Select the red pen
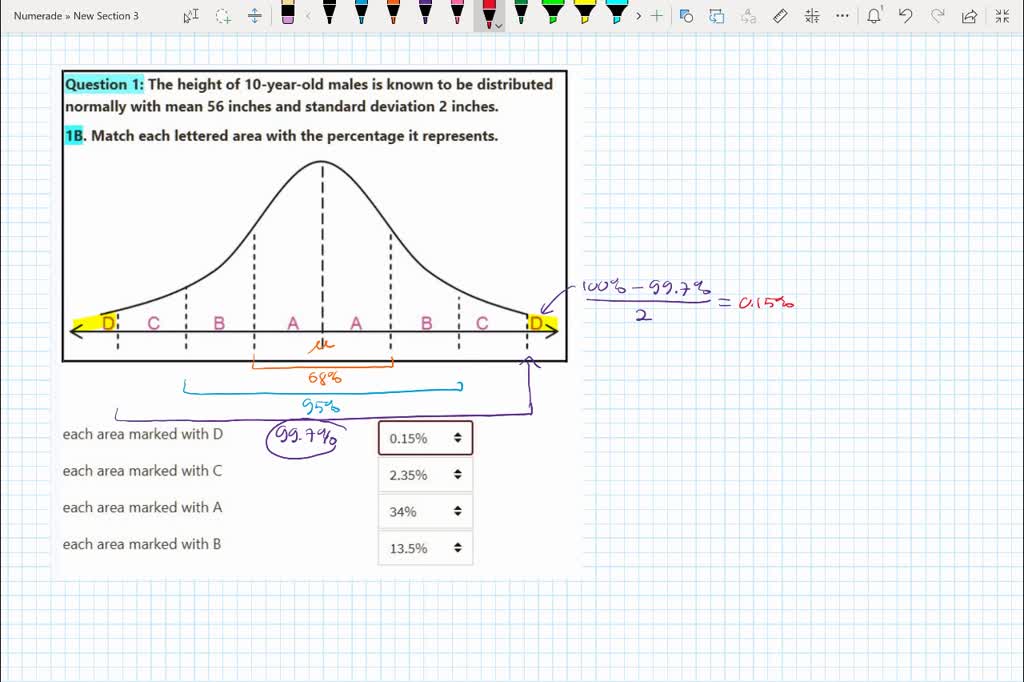1024x682 pixels. point(490,14)
